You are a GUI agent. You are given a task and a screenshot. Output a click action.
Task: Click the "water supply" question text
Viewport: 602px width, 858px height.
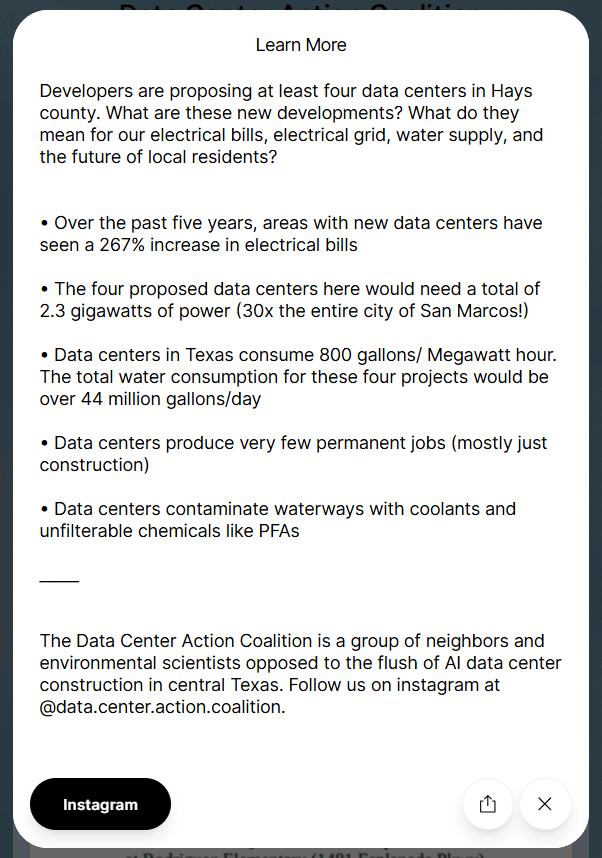point(474,135)
